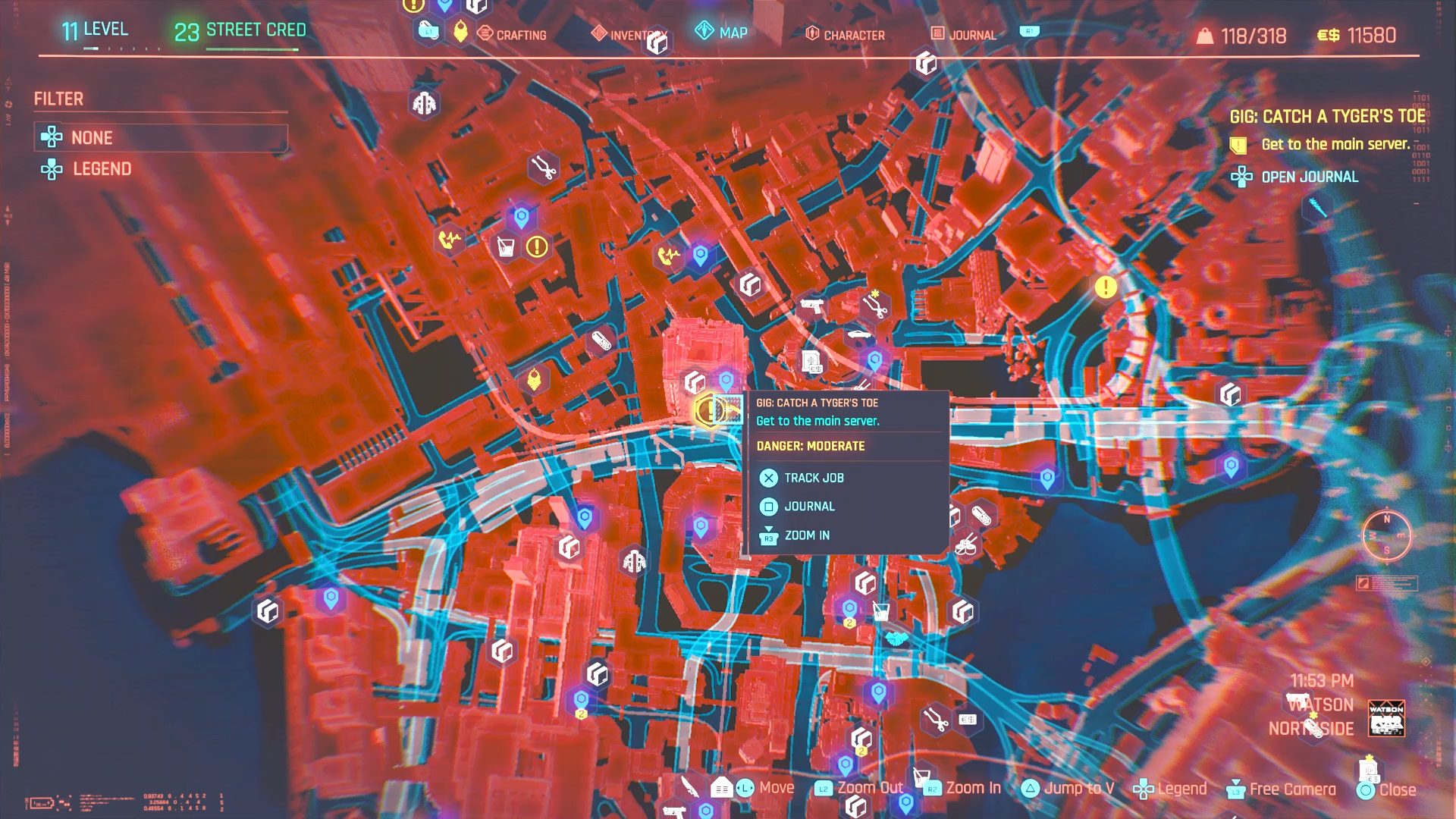Click OPEN JOURNAL under the tracked gig
Viewport: 1456px width, 819px height.
1294,177
